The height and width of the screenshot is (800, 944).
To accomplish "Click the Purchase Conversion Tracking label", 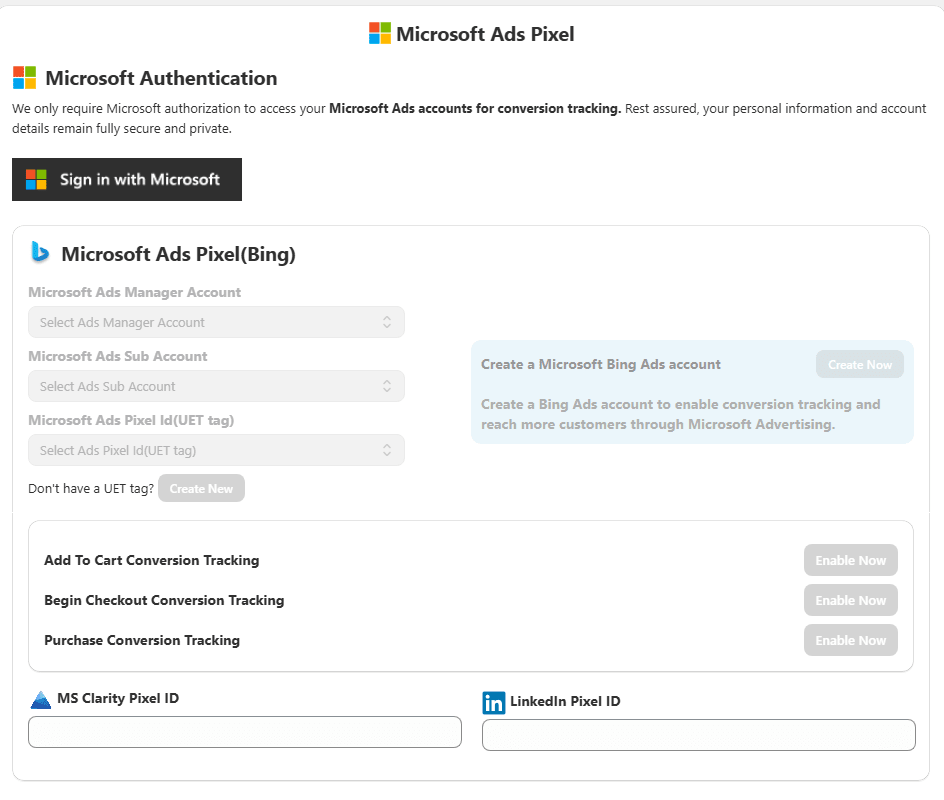I will (142, 640).
